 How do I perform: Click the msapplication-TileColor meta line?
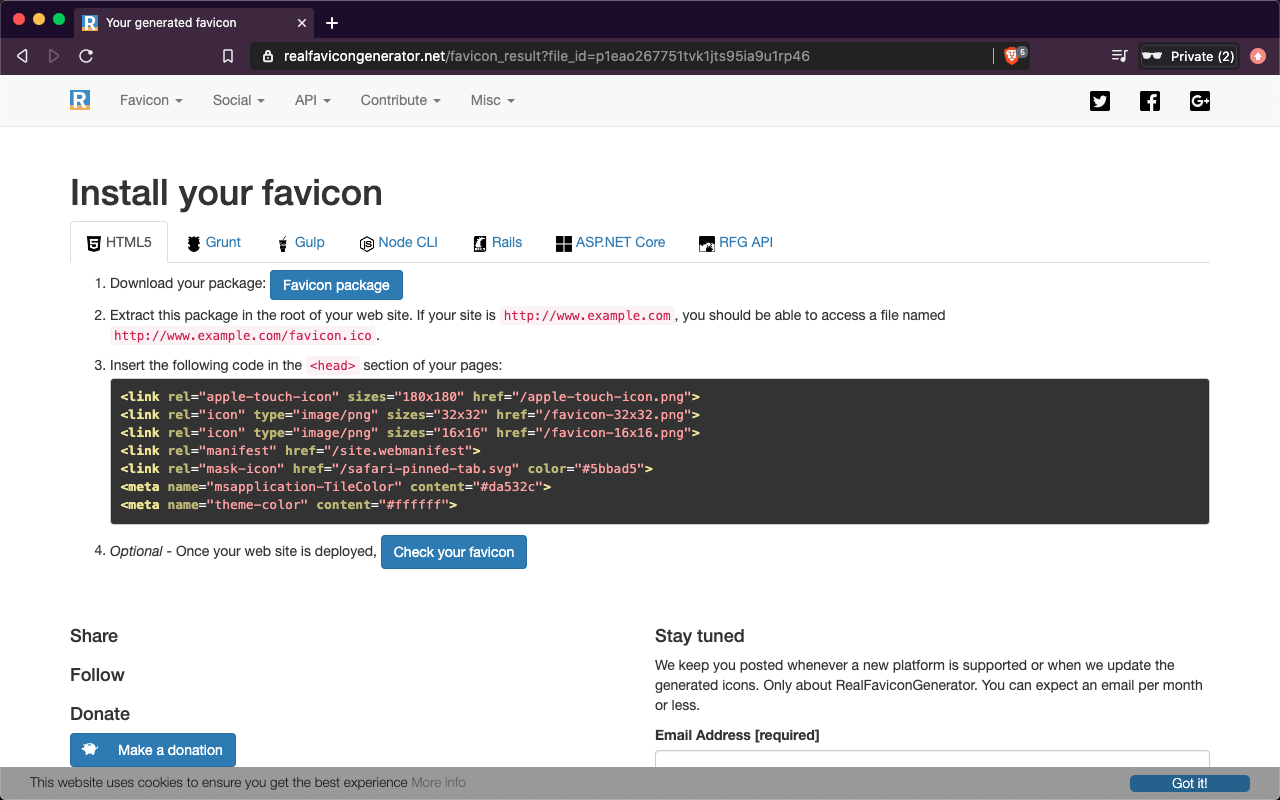click(335, 487)
